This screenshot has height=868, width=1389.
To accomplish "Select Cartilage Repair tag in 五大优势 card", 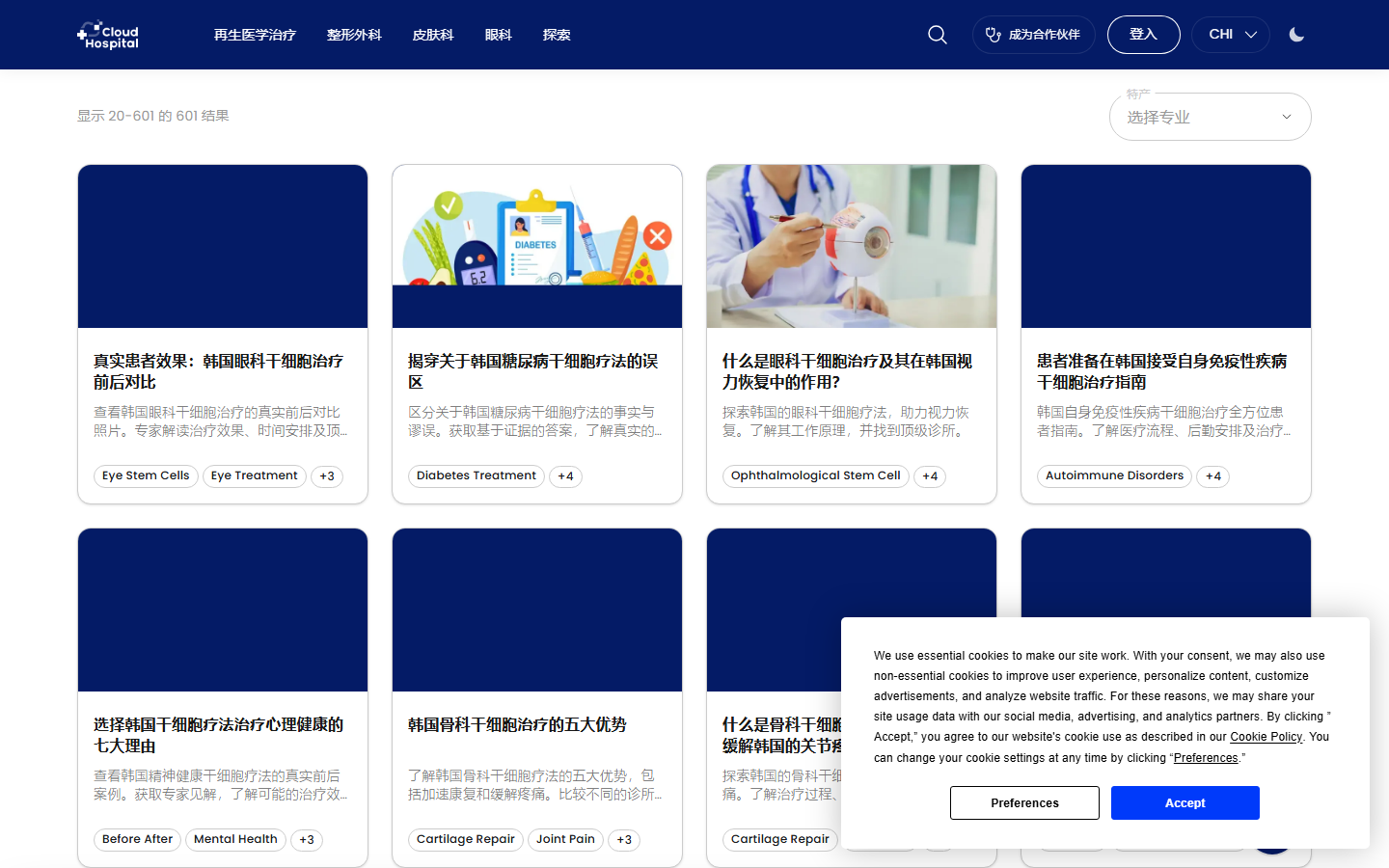I will click(x=466, y=840).
